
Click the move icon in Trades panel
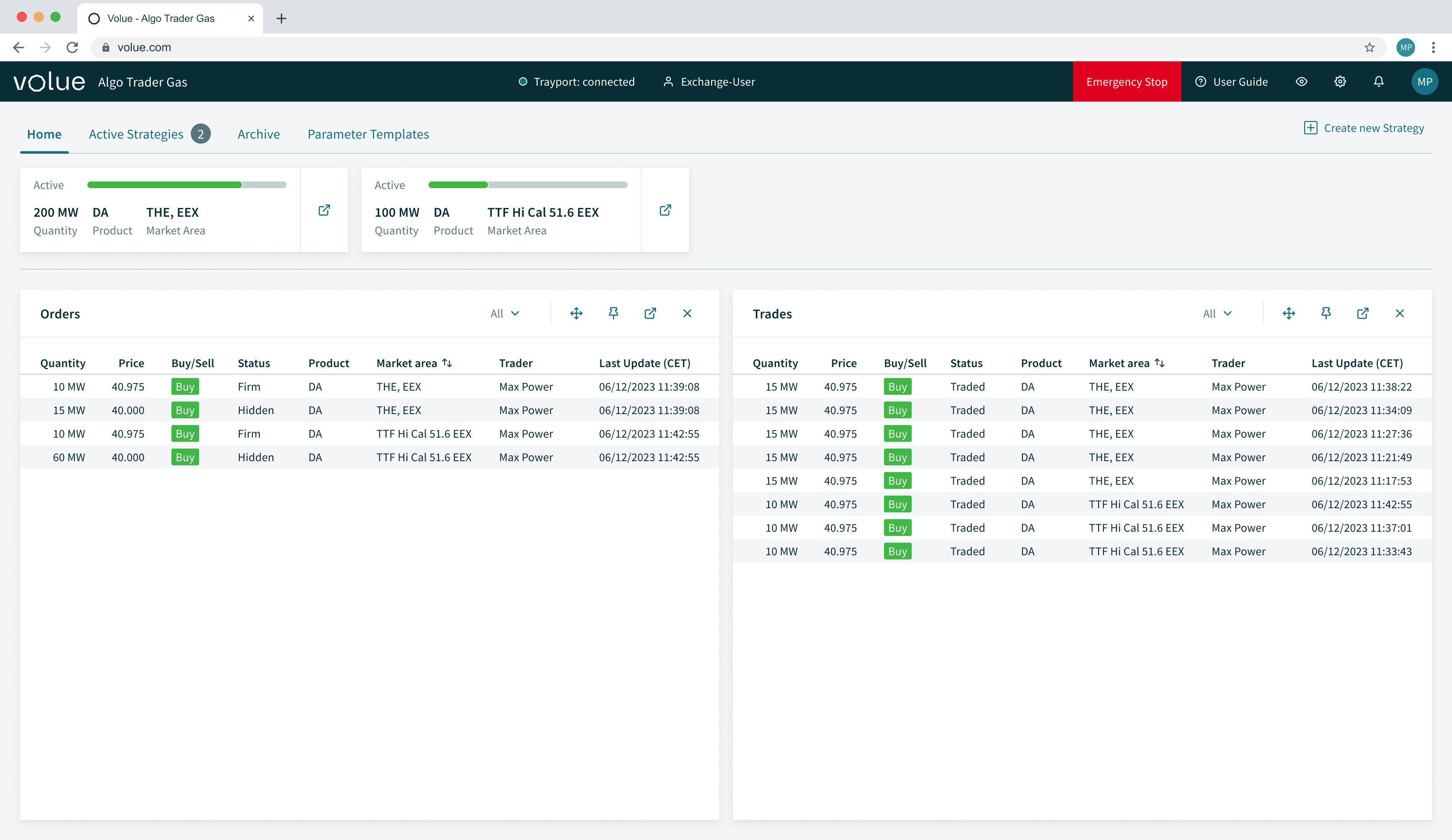coord(1289,313)
